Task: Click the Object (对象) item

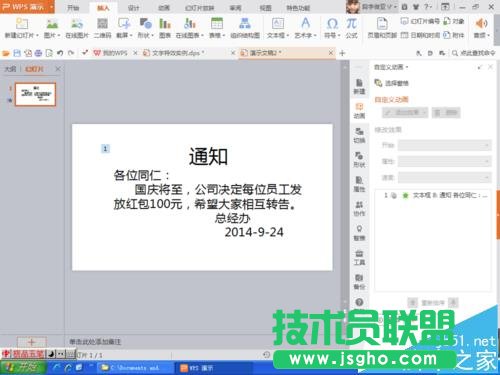Action: click(454, 21)
